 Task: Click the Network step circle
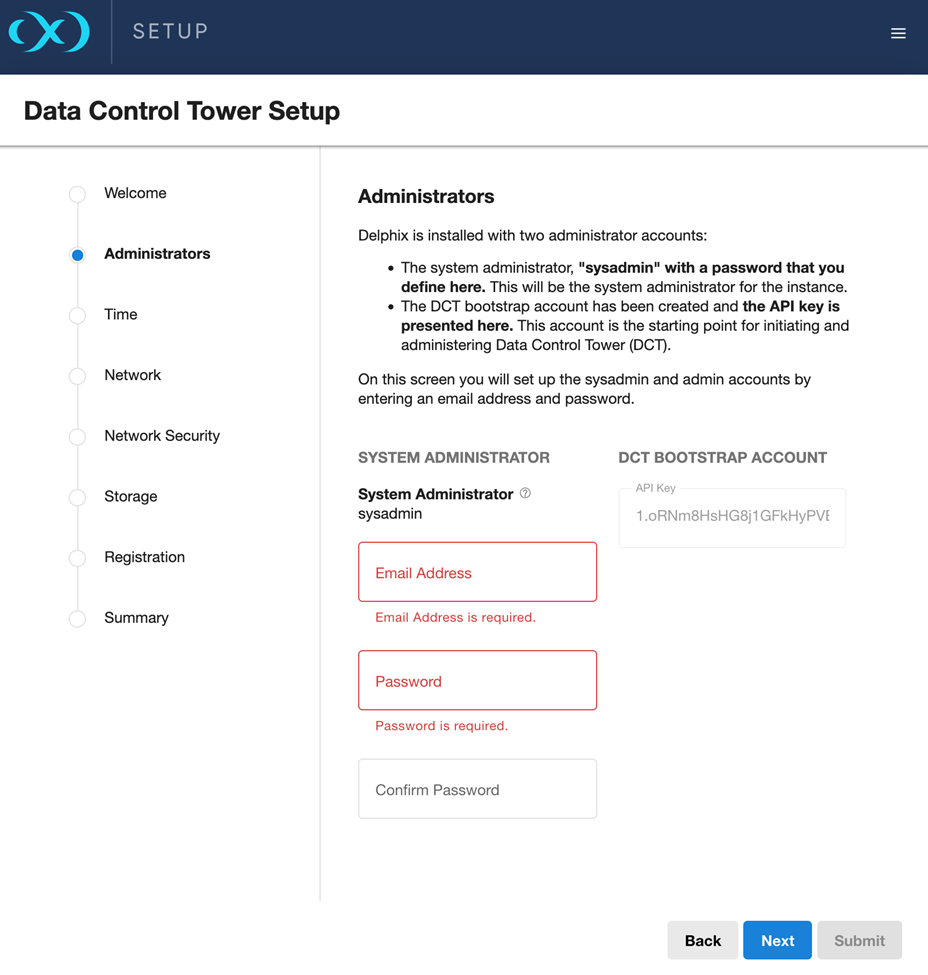tap(77, 376)
